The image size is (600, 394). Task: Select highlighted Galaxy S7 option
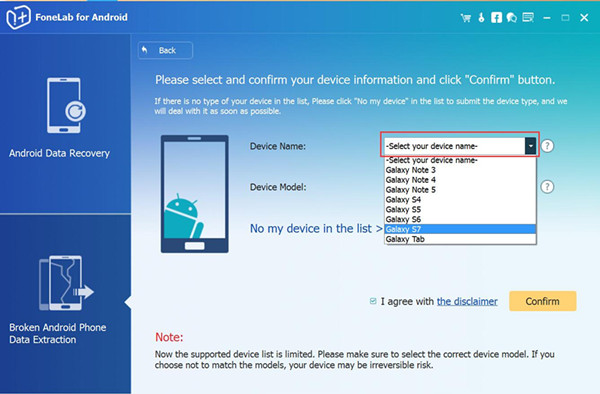click(x=460, y=229)
